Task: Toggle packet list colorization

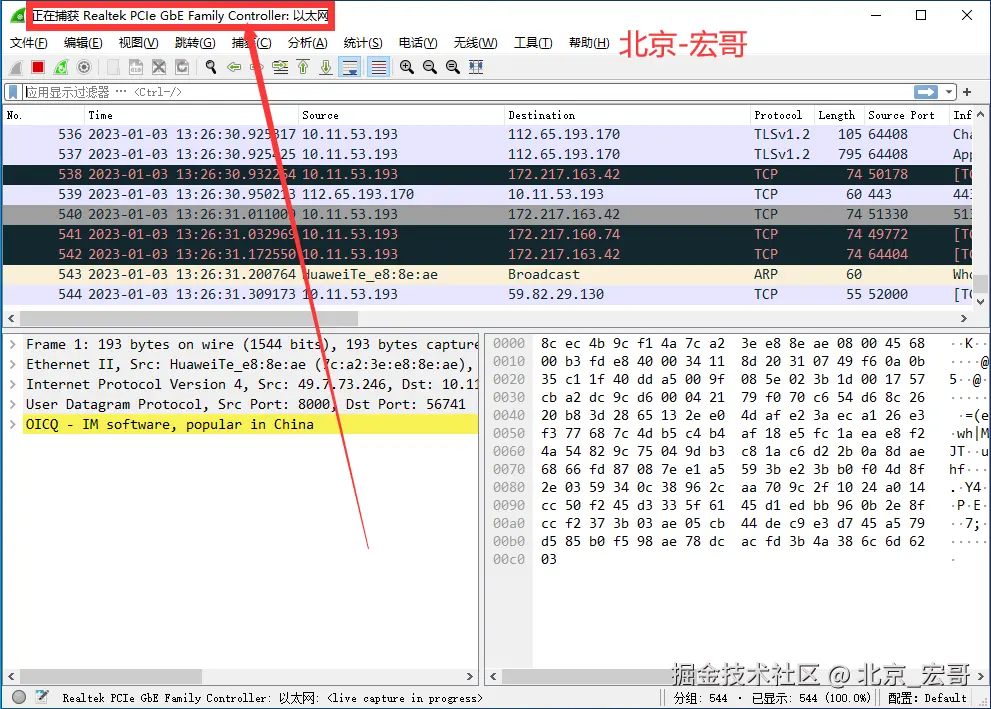Action: tap(378, 67)
